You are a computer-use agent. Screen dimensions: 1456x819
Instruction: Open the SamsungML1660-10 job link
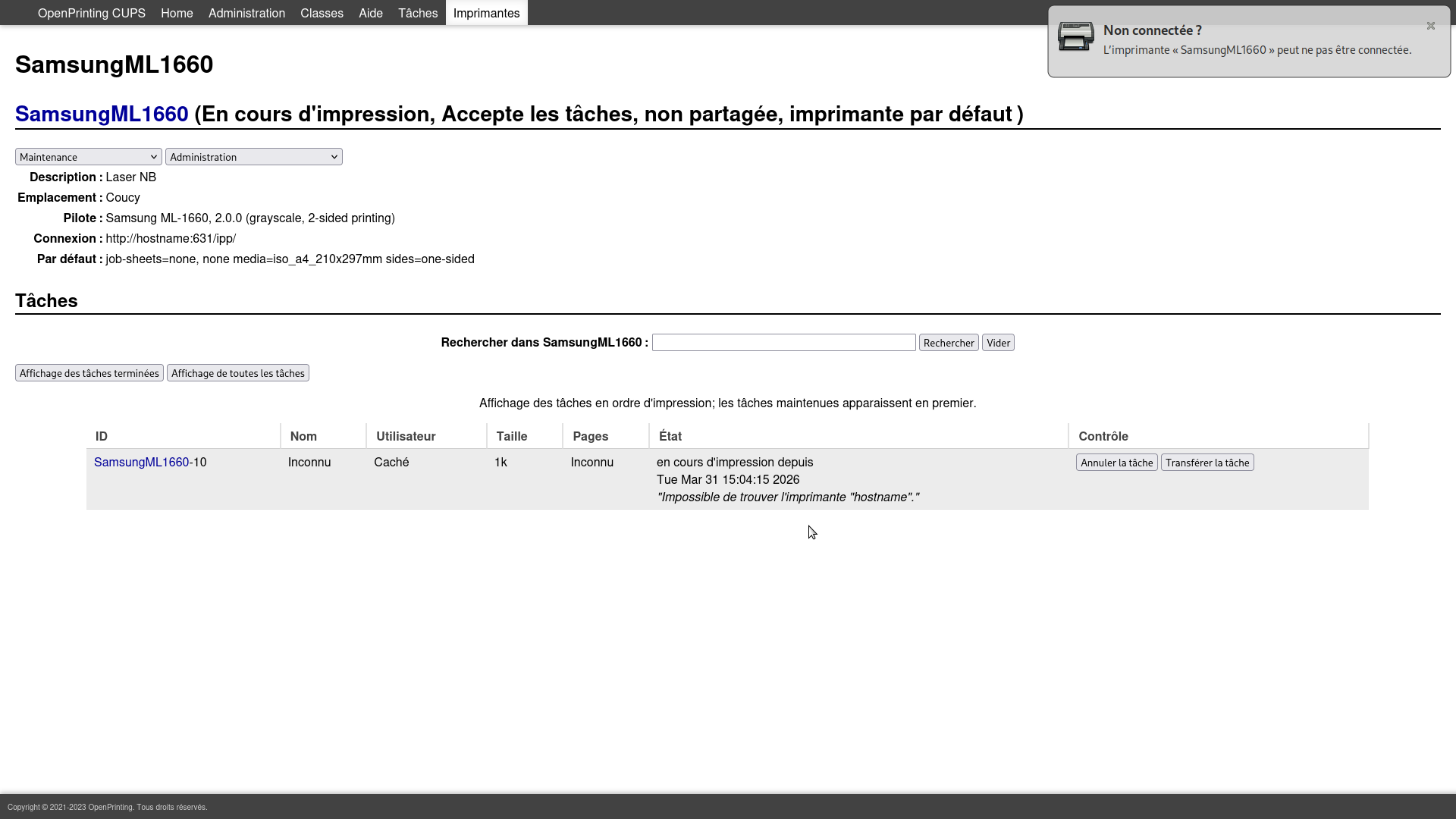coord(142,462)
